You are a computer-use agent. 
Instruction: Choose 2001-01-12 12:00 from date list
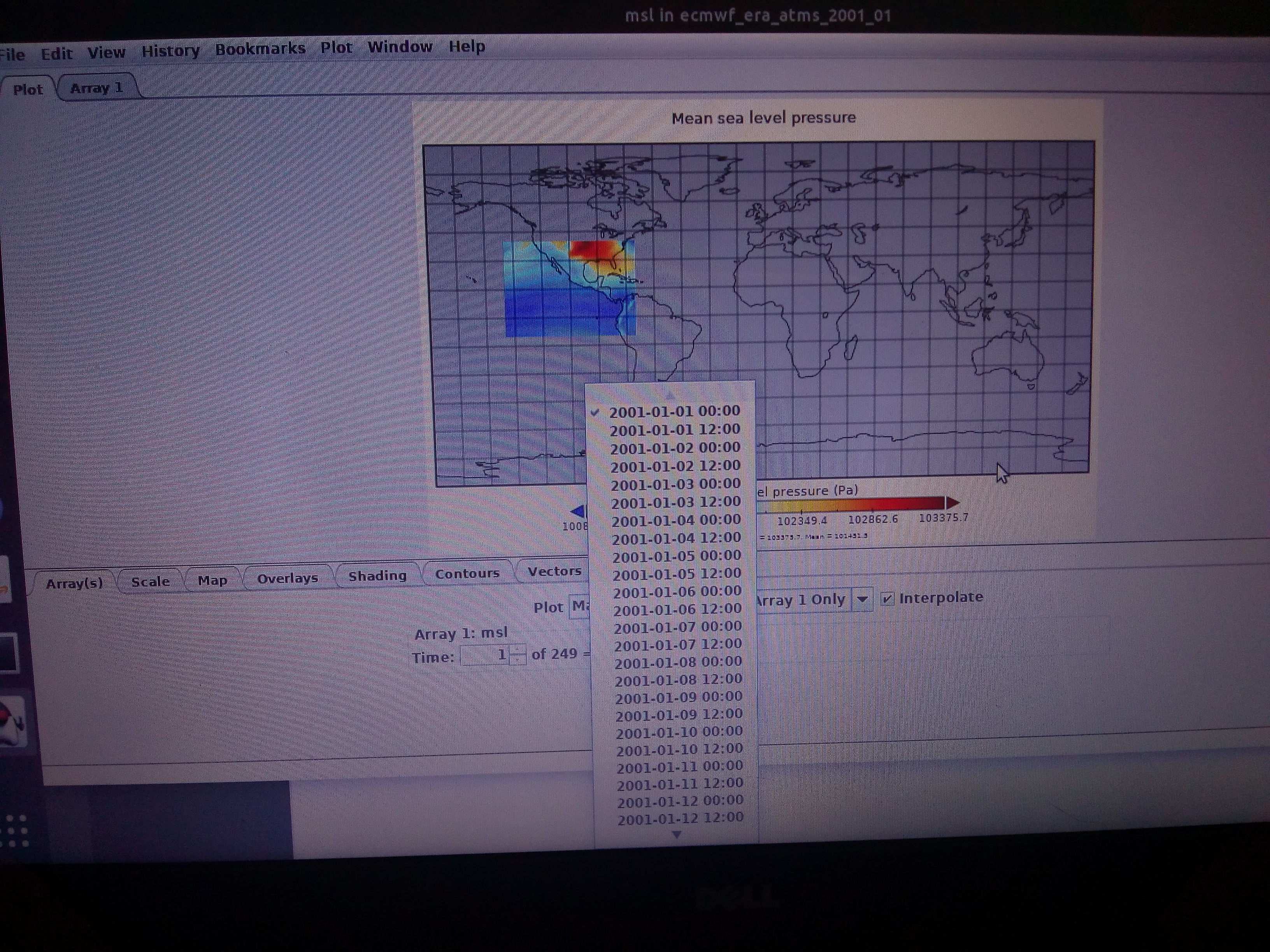coord(680,818)
